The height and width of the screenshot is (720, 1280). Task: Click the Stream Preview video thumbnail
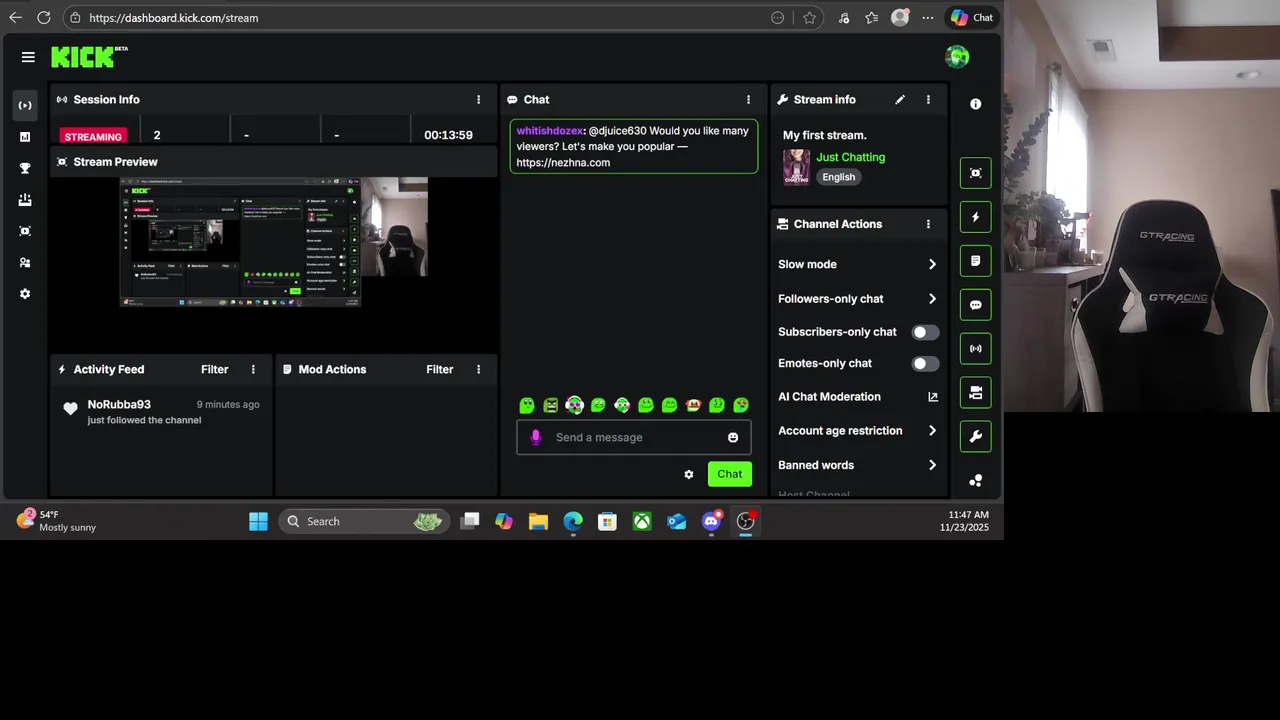click(274, 241)
